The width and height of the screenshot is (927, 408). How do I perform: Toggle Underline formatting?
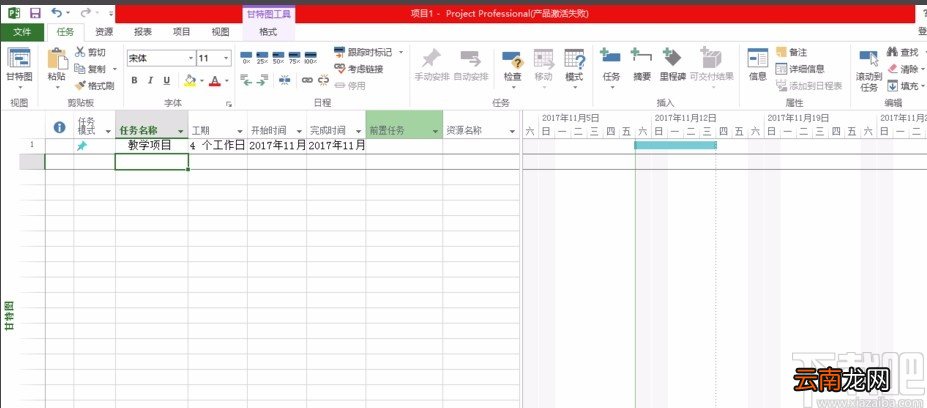click(x=167, y=80)
